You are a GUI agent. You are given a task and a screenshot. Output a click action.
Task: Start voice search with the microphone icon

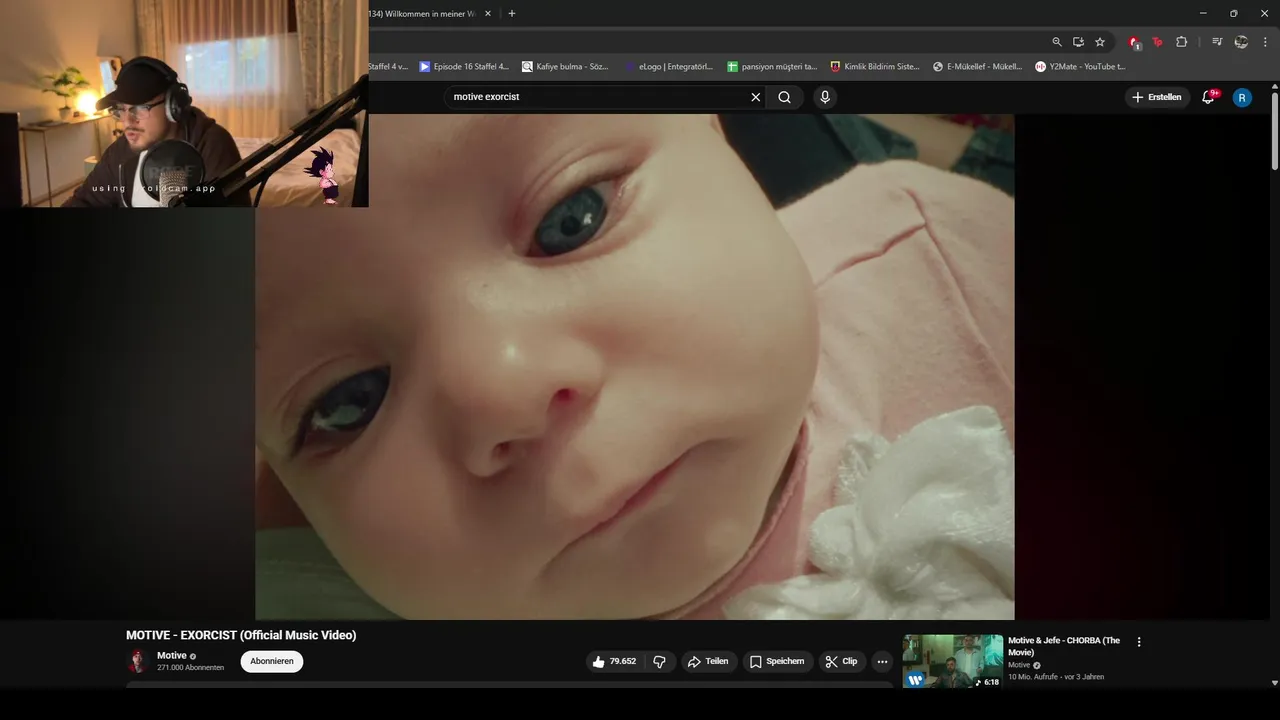(x=825, y=97)
